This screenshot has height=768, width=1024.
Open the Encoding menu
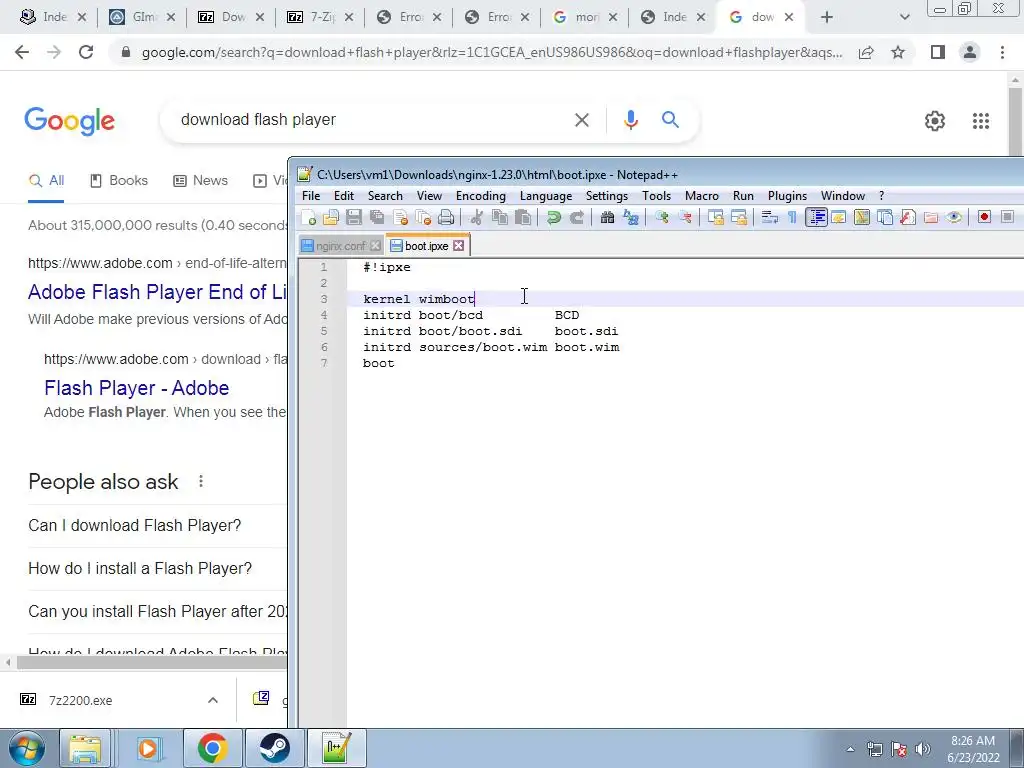coord(481,196)
